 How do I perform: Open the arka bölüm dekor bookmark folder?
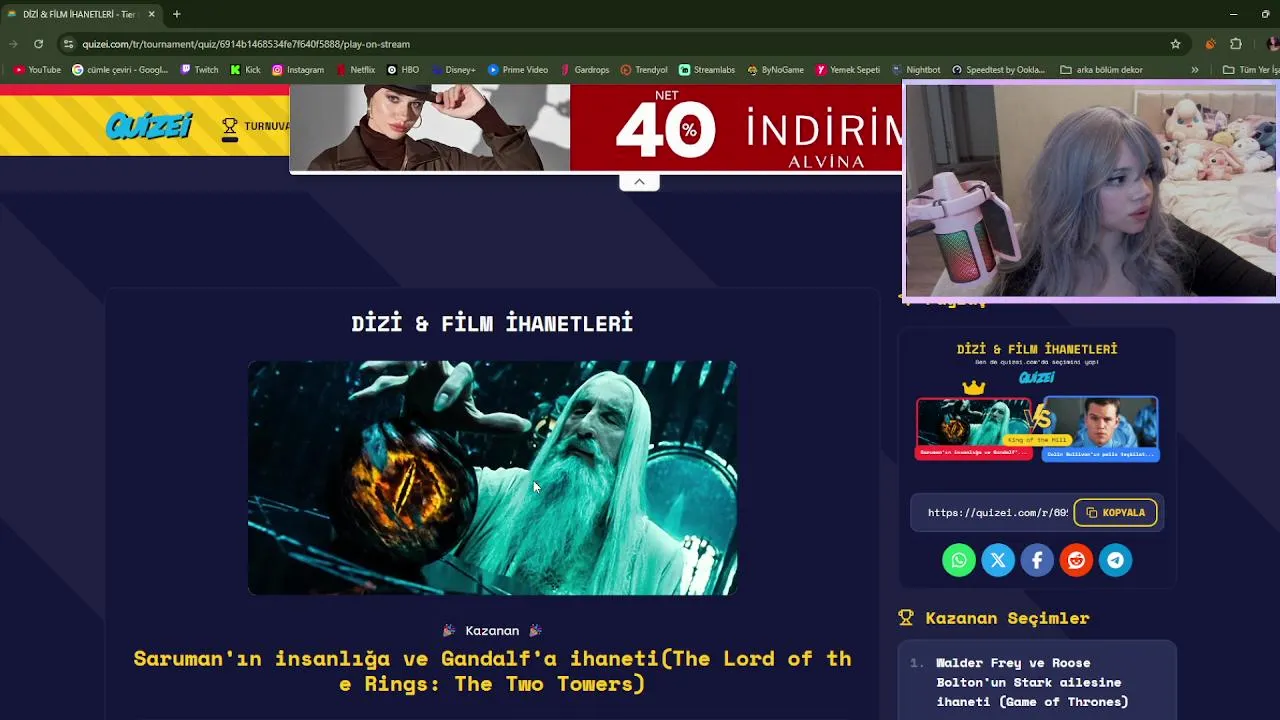[x=1101, y=70]
